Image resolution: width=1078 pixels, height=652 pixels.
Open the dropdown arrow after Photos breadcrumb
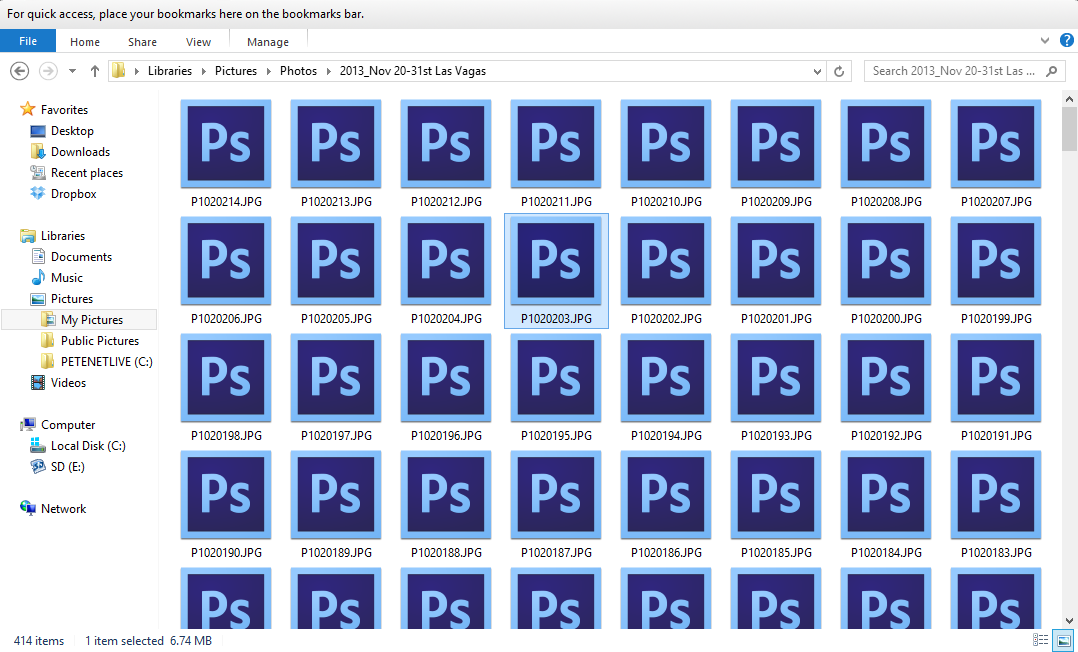click(329, 71)
